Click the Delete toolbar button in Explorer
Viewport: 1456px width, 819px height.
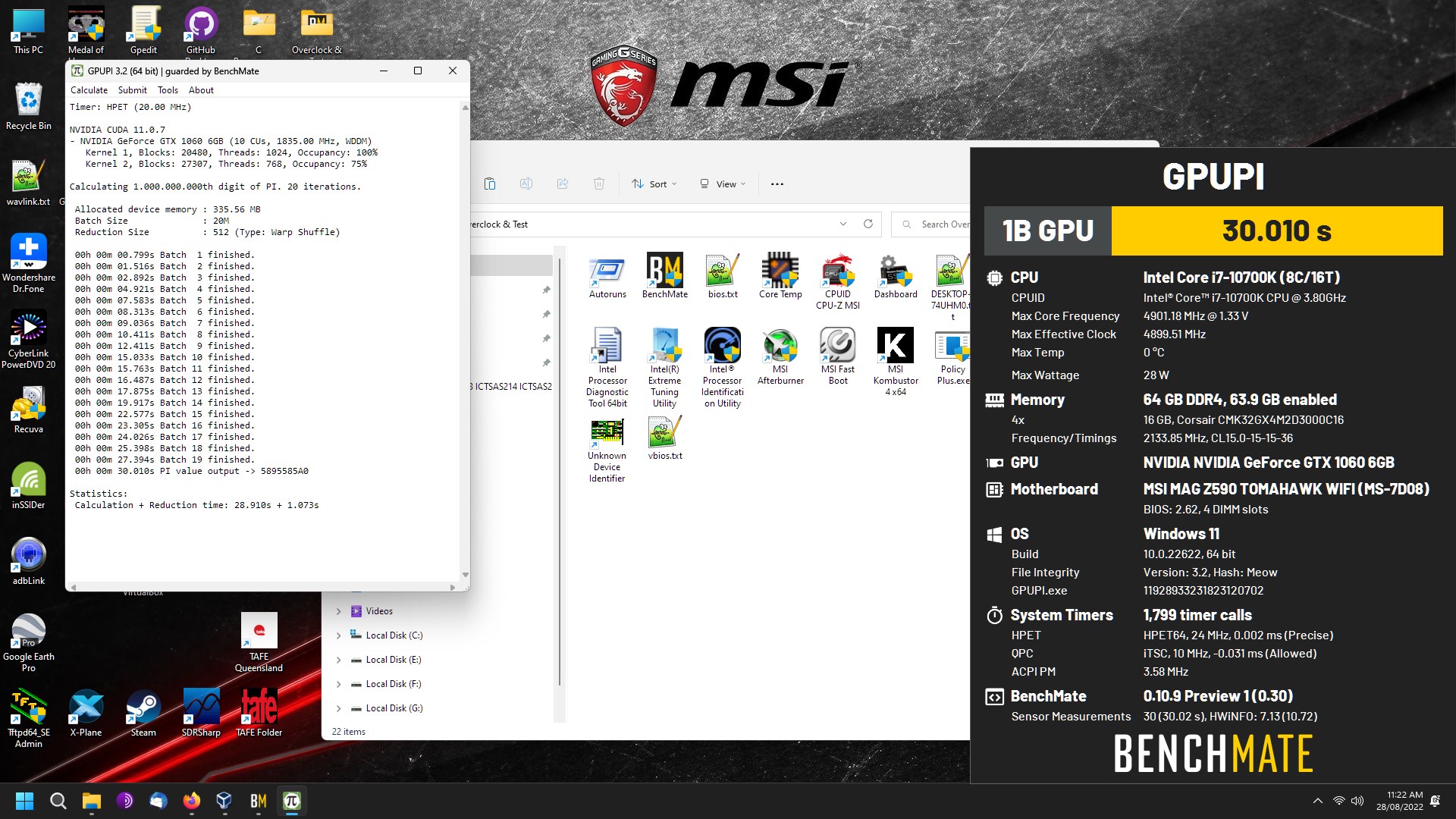[x=598, y=184]
